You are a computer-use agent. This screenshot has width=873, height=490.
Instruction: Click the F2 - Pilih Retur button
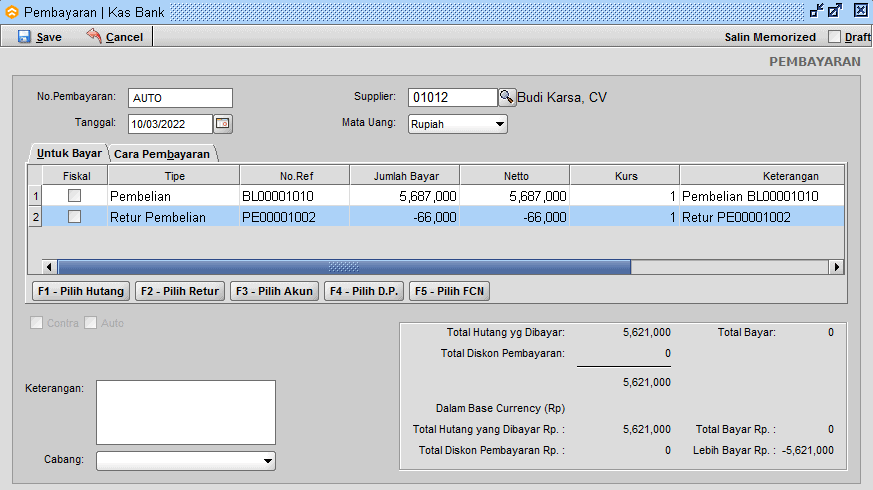click(x=180, y=291)
